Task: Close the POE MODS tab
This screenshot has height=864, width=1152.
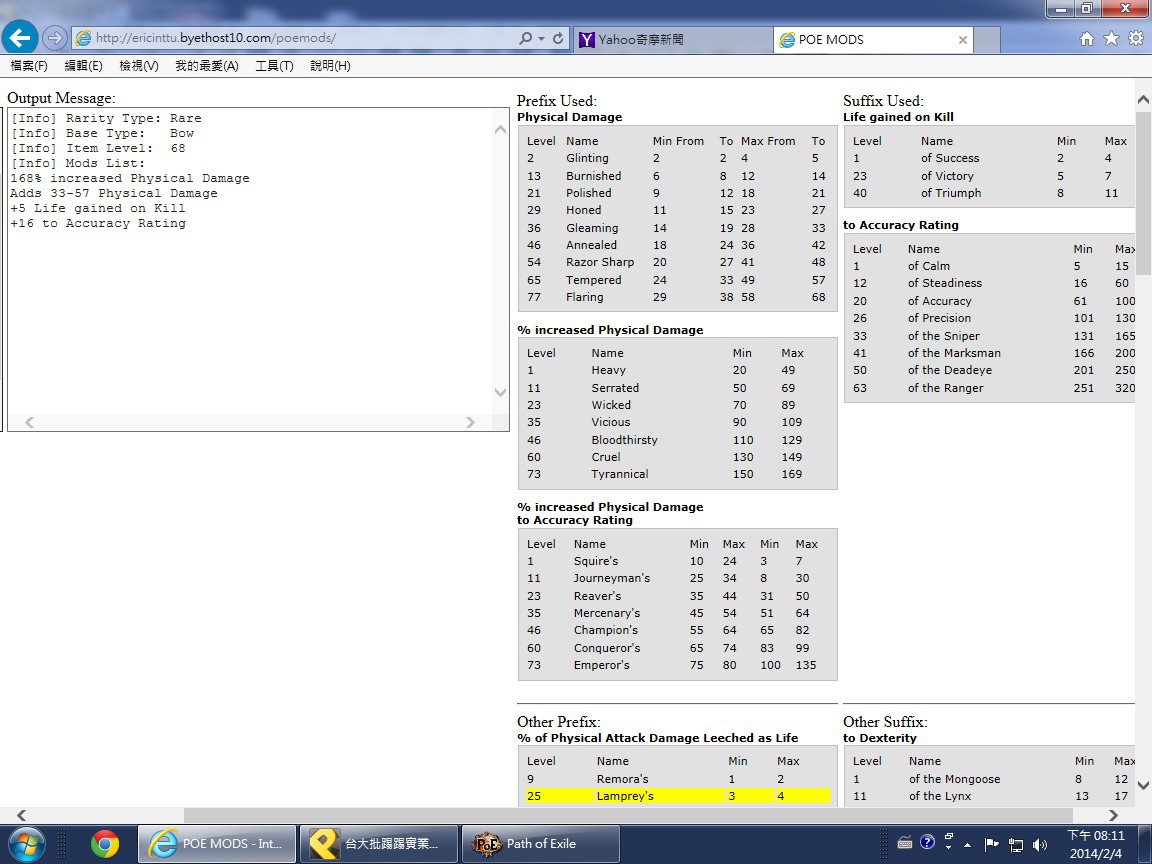Action: 963,40
